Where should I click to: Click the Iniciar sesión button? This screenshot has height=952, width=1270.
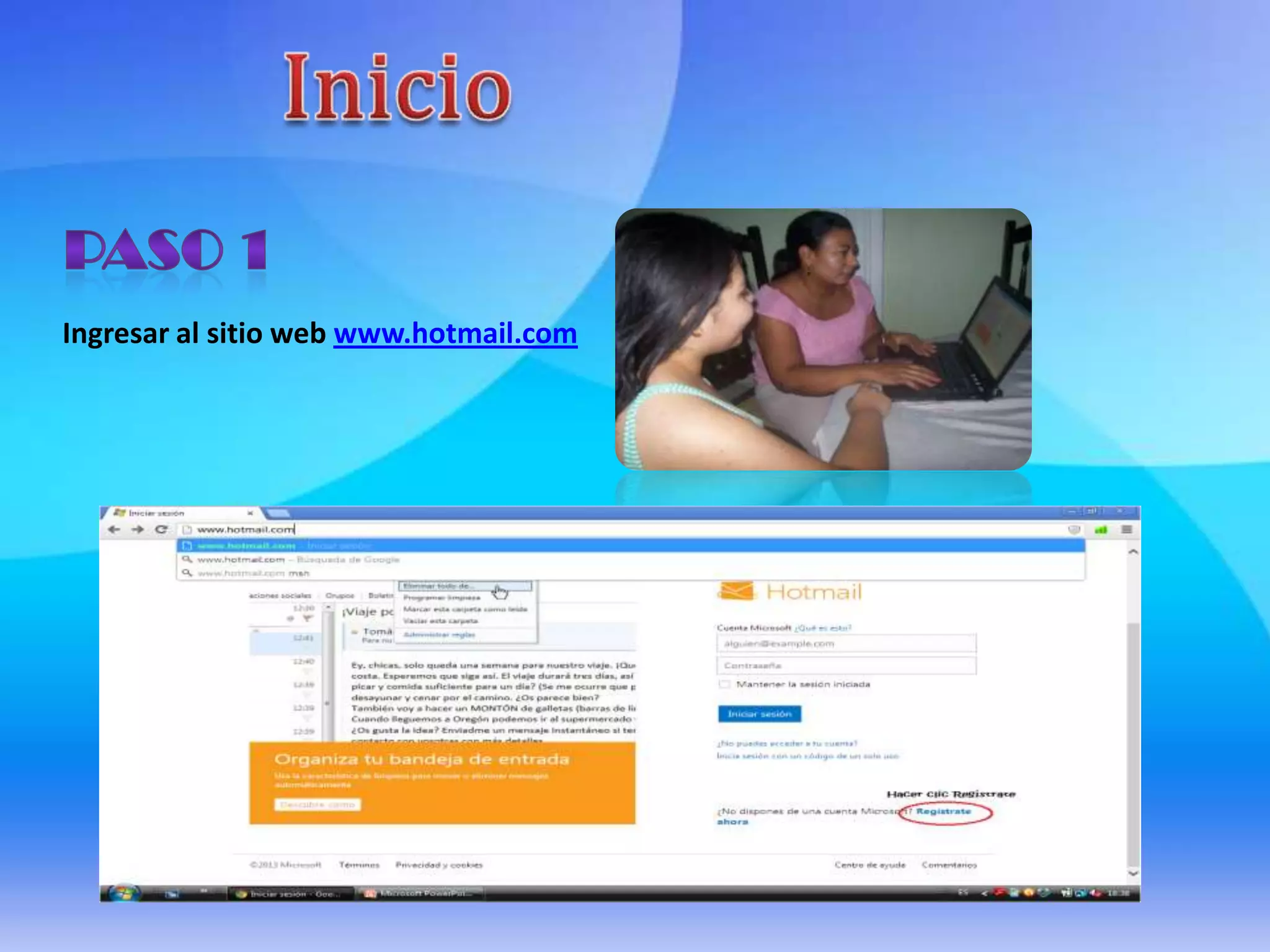click(x=759, y=714)
